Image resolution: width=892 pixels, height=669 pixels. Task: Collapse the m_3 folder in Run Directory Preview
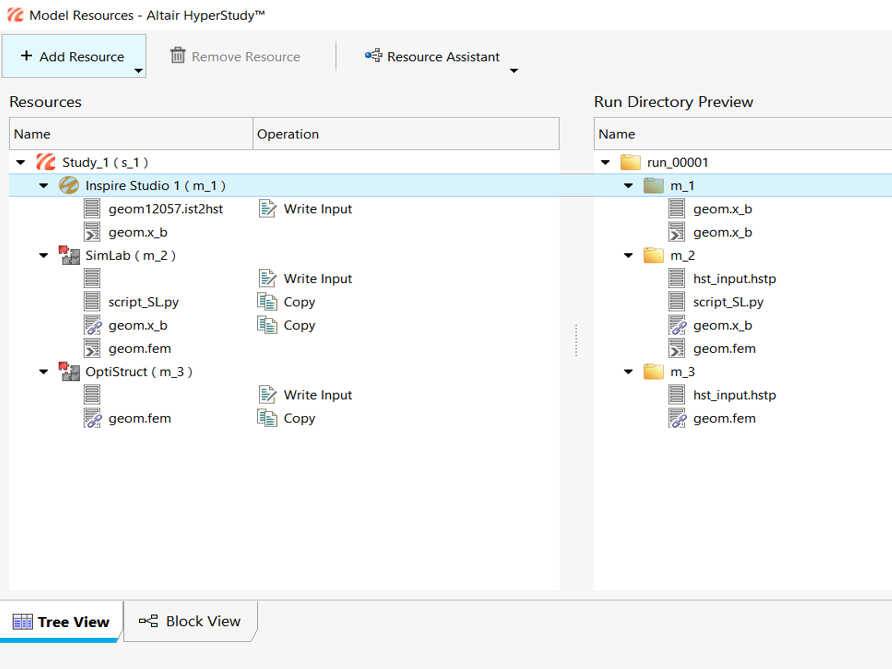point(629,371)
